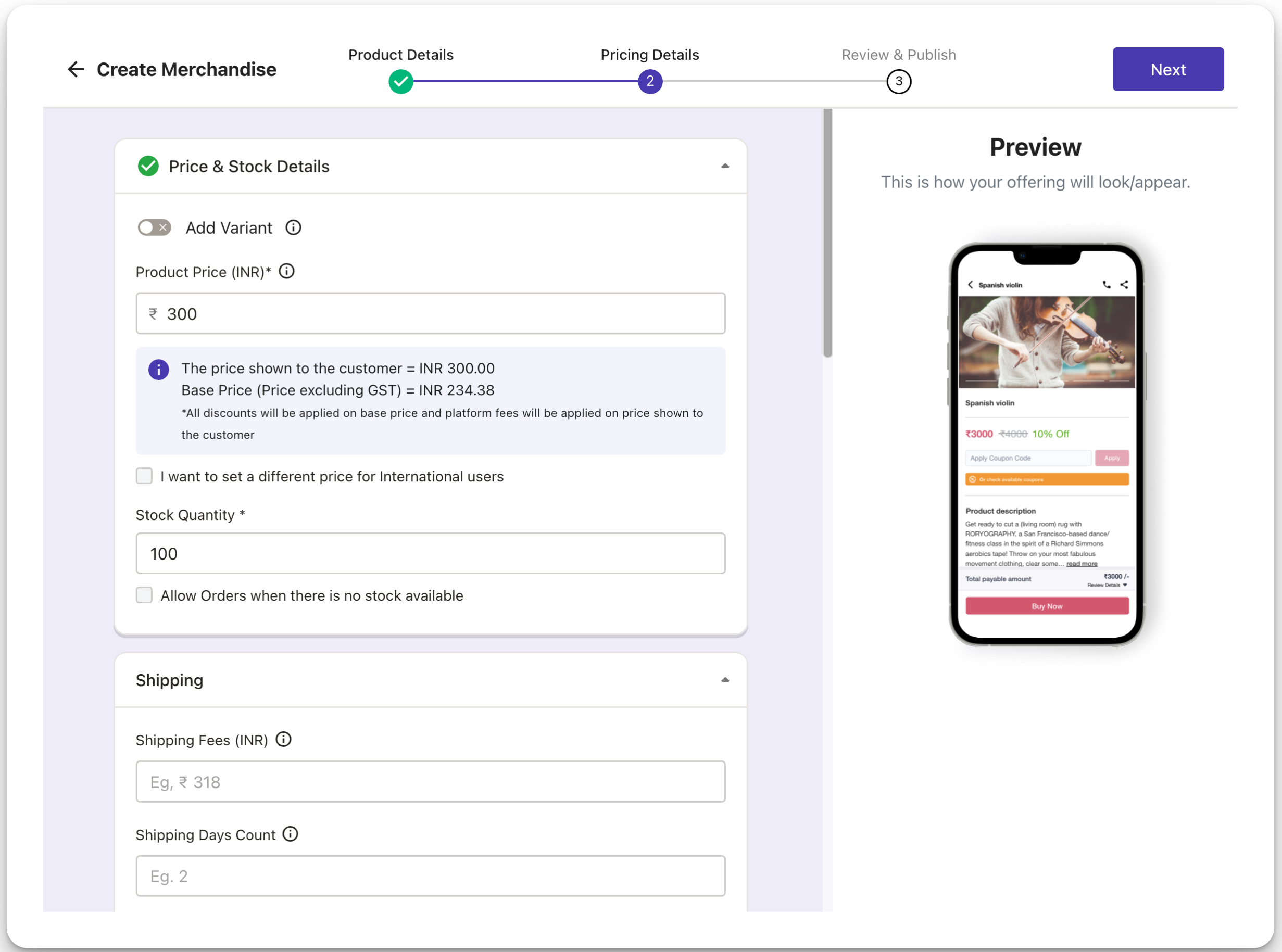Collapse the Price & Stock Details section

725,166
